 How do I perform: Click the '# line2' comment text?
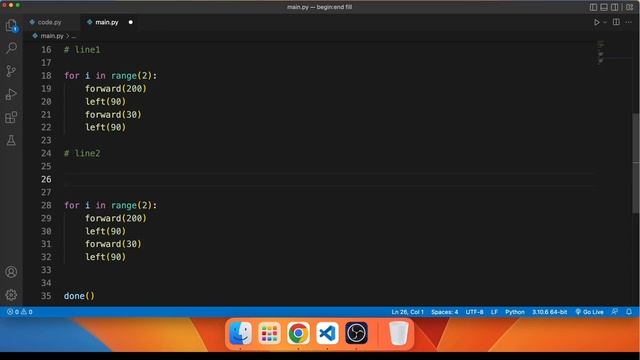[82, 153]
